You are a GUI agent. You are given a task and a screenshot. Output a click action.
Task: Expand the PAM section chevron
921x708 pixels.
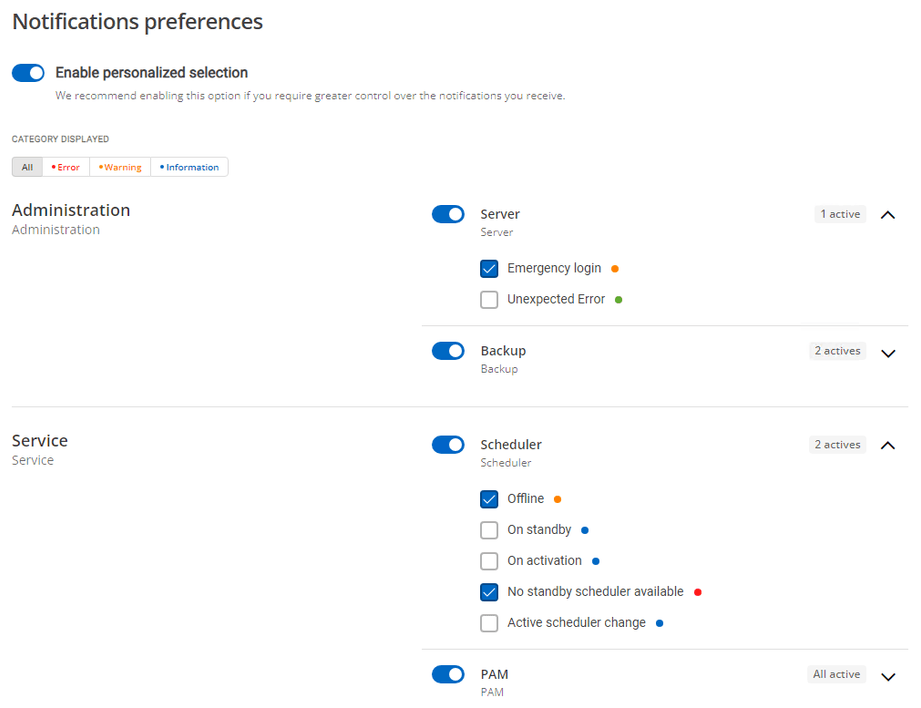pyautogui.click(x=888, y=677)
